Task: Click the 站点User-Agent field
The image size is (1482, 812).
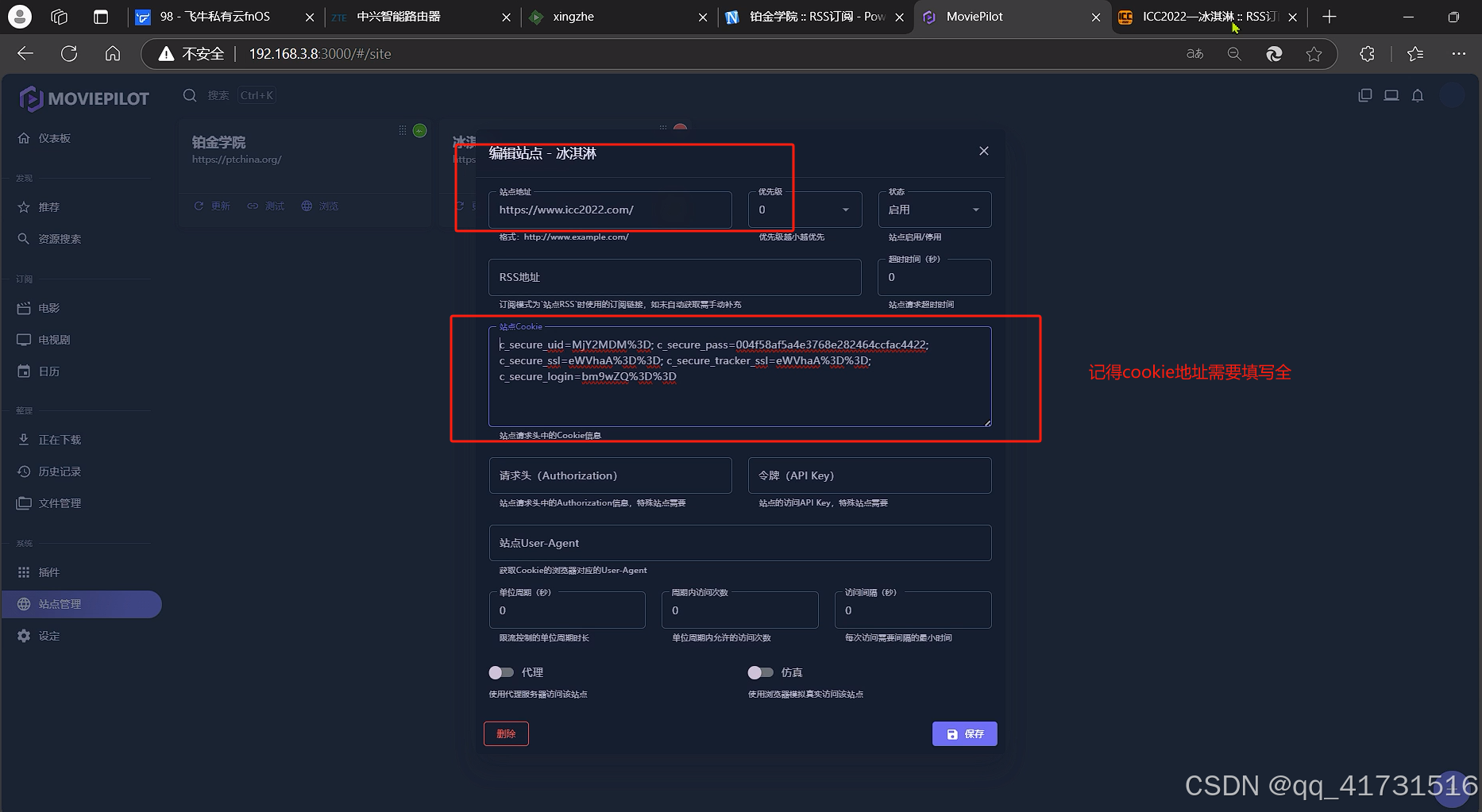Action: click(740, 543)
